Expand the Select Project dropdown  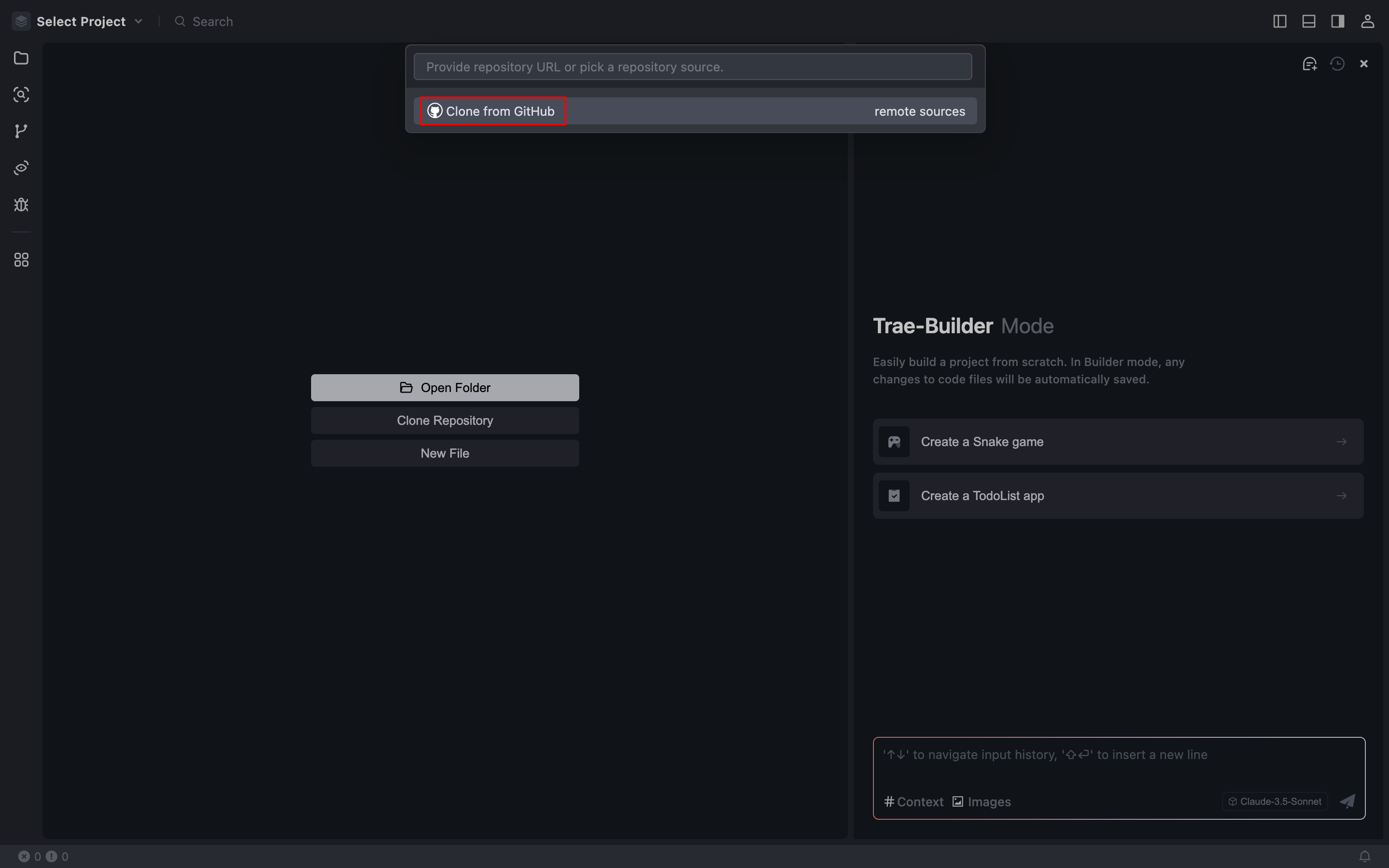[89, 21]
